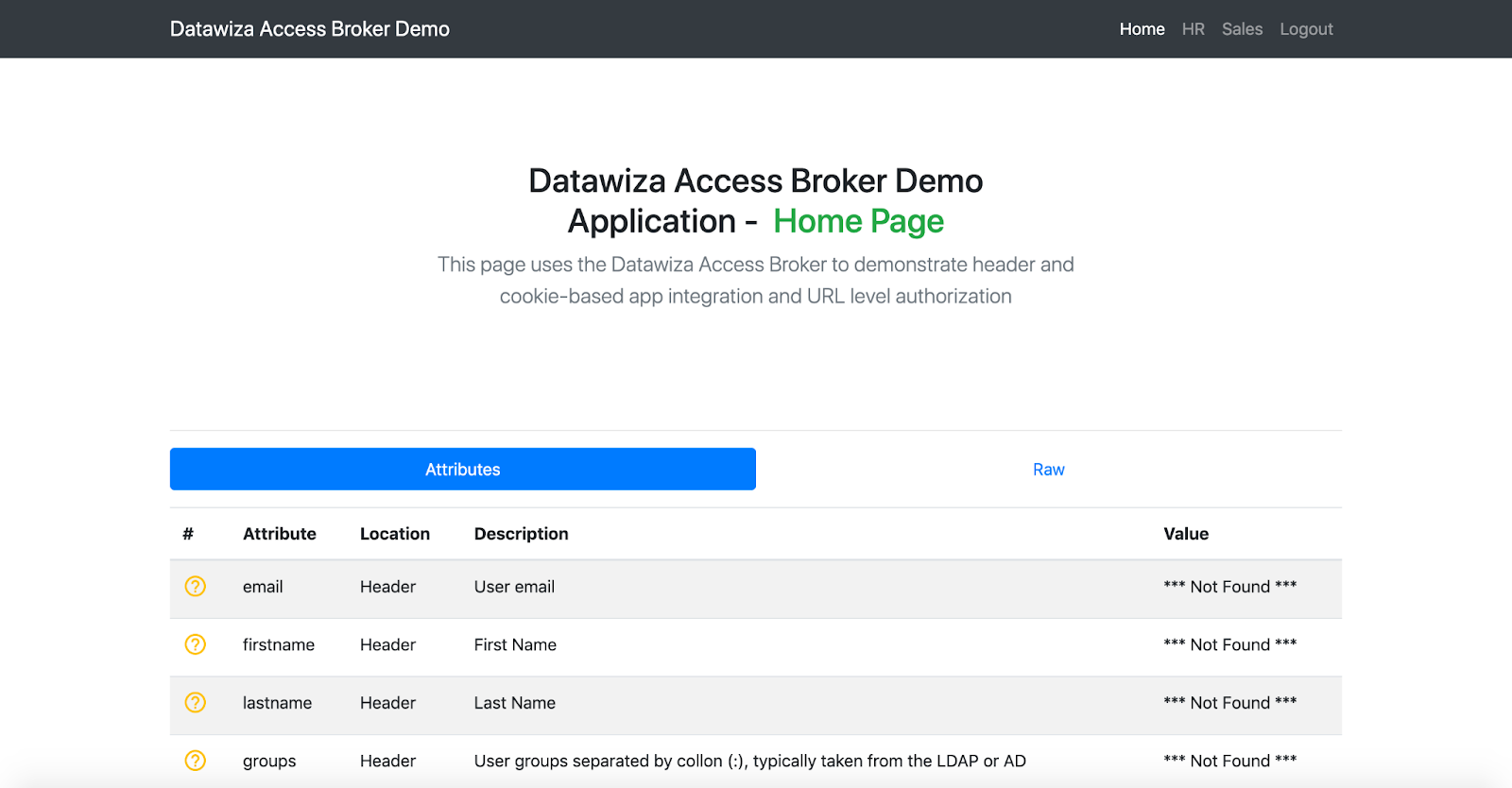Click Header location in groups row

pyautogui.click(x=387, y=761)
